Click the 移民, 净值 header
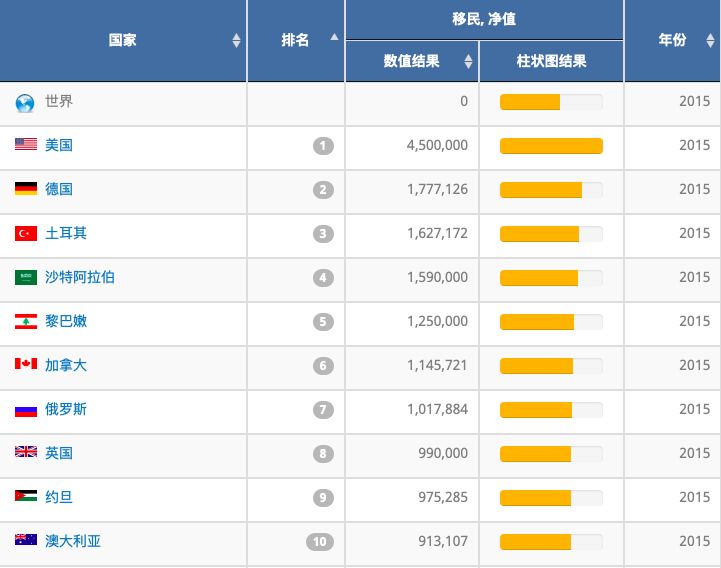Image resolution: width=721 pixels, height=568 pixels. pos(484,19)
